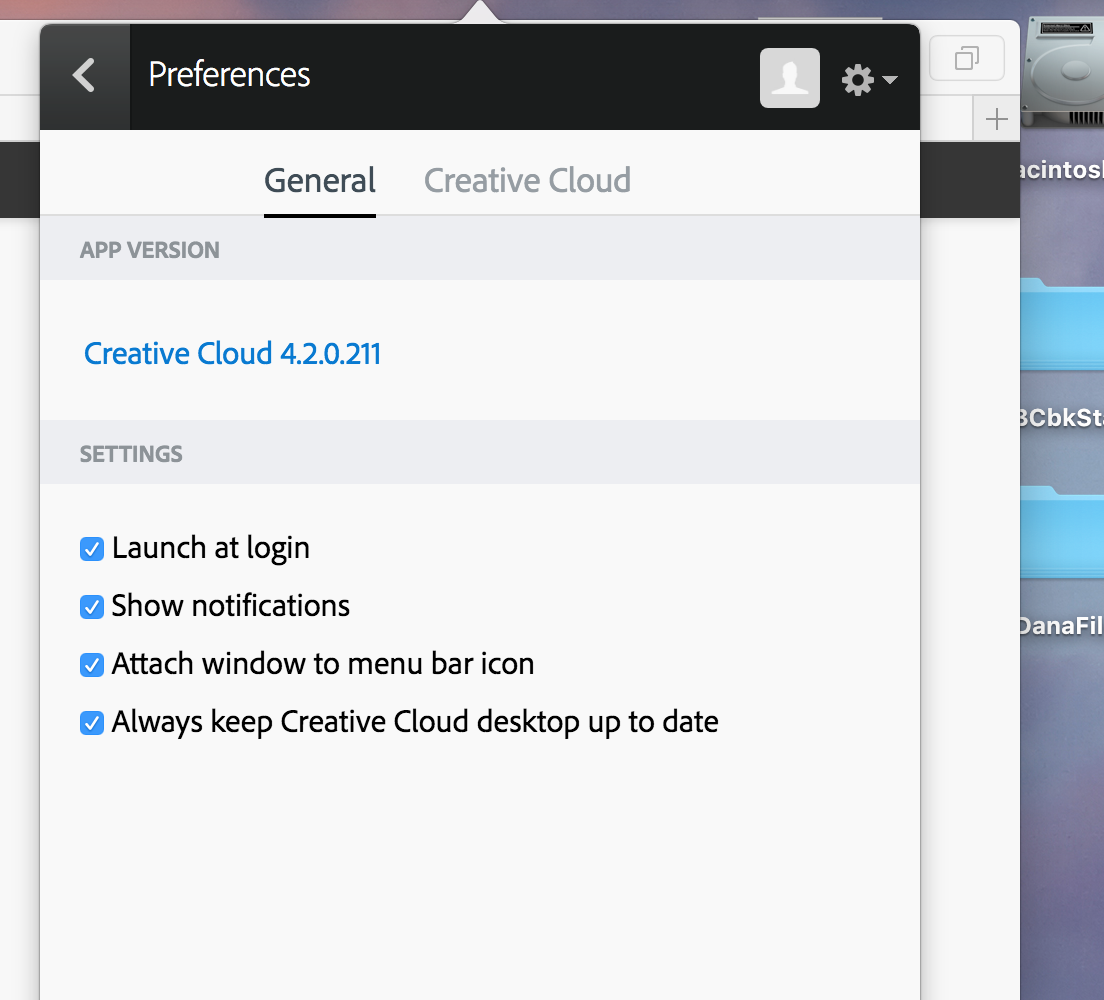Viewport: 1104px width, 1000px height.
Task: Click the overlapping squares tab overview button
Action: 966,59
